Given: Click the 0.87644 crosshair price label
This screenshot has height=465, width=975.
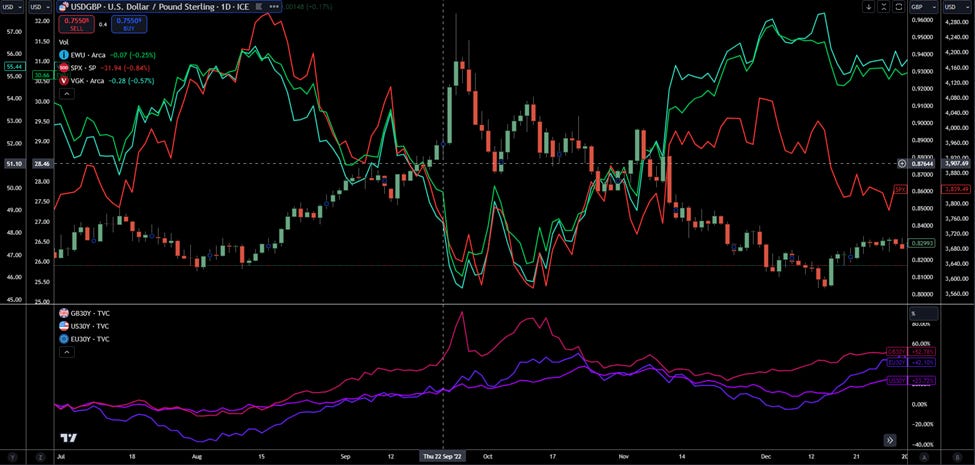Looking at the screenshot, I should click(x=922, y=163).
